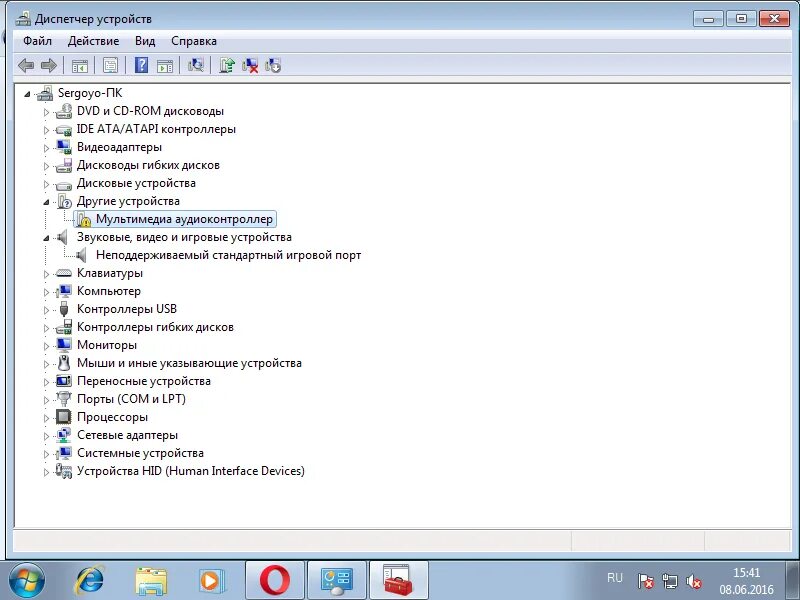
Task: Click the Видеоадаптеры category icon
Action: click(x=64, y=147)
